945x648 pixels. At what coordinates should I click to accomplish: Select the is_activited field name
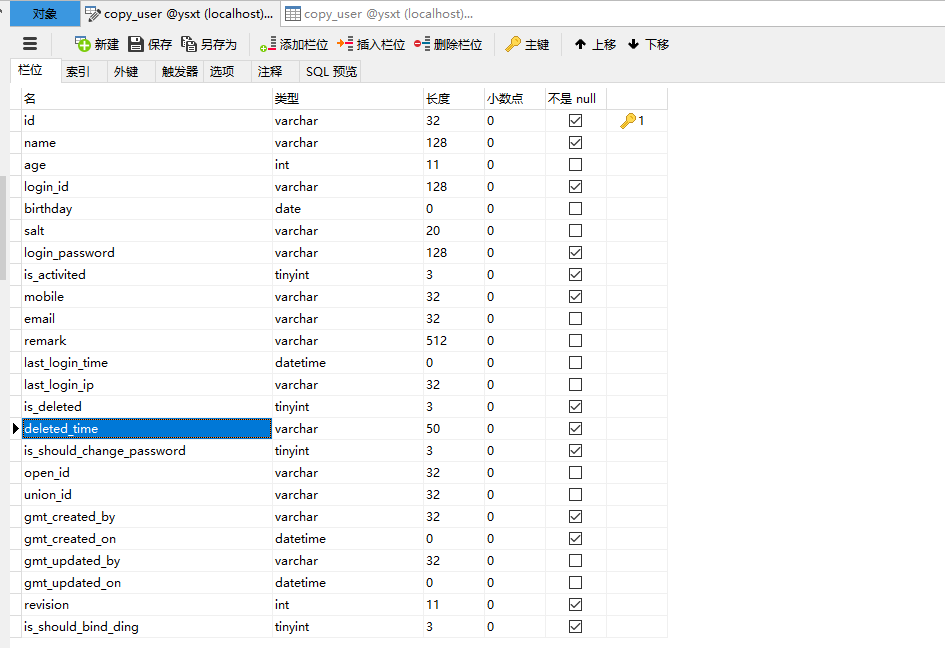[55, 274]
